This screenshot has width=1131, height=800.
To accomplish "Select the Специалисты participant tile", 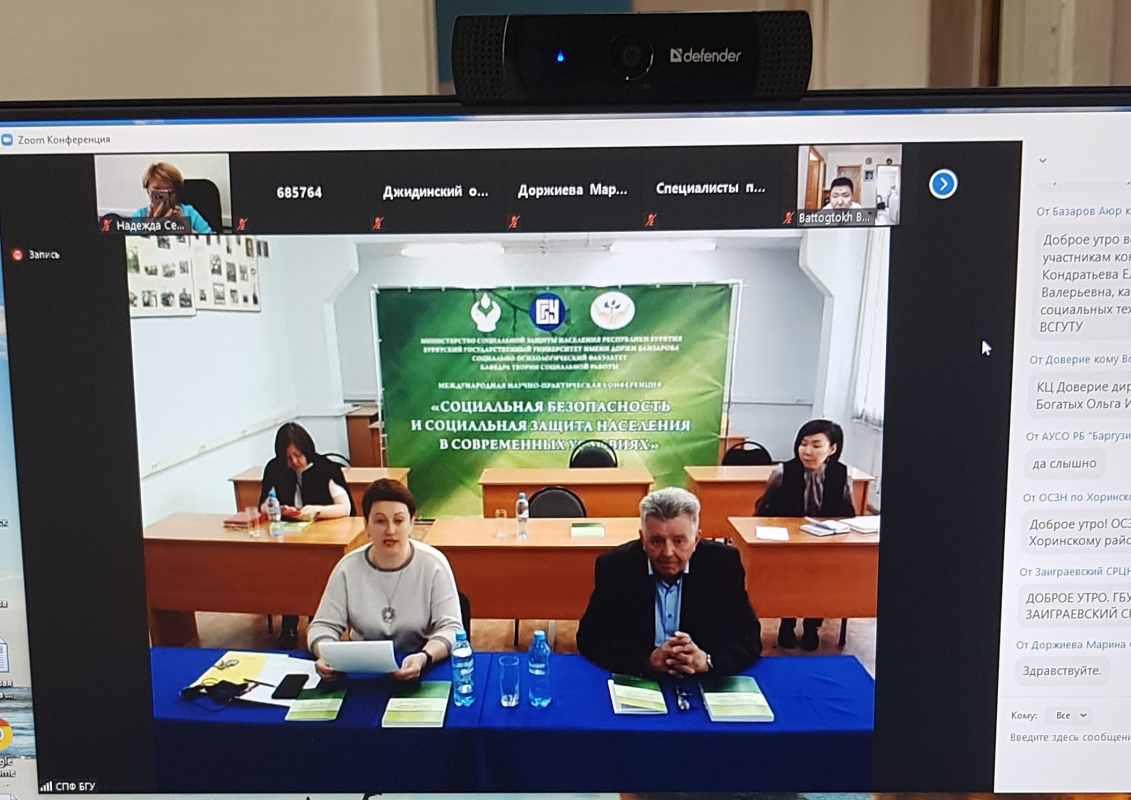I will (710, 189).
